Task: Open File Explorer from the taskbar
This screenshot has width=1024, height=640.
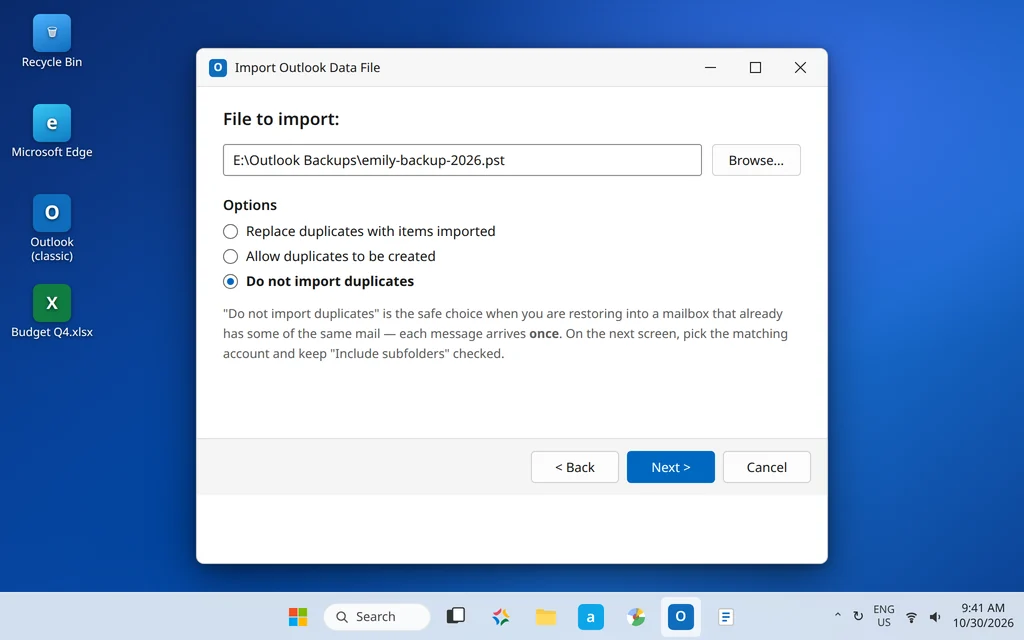Action: tap(546, 616)
